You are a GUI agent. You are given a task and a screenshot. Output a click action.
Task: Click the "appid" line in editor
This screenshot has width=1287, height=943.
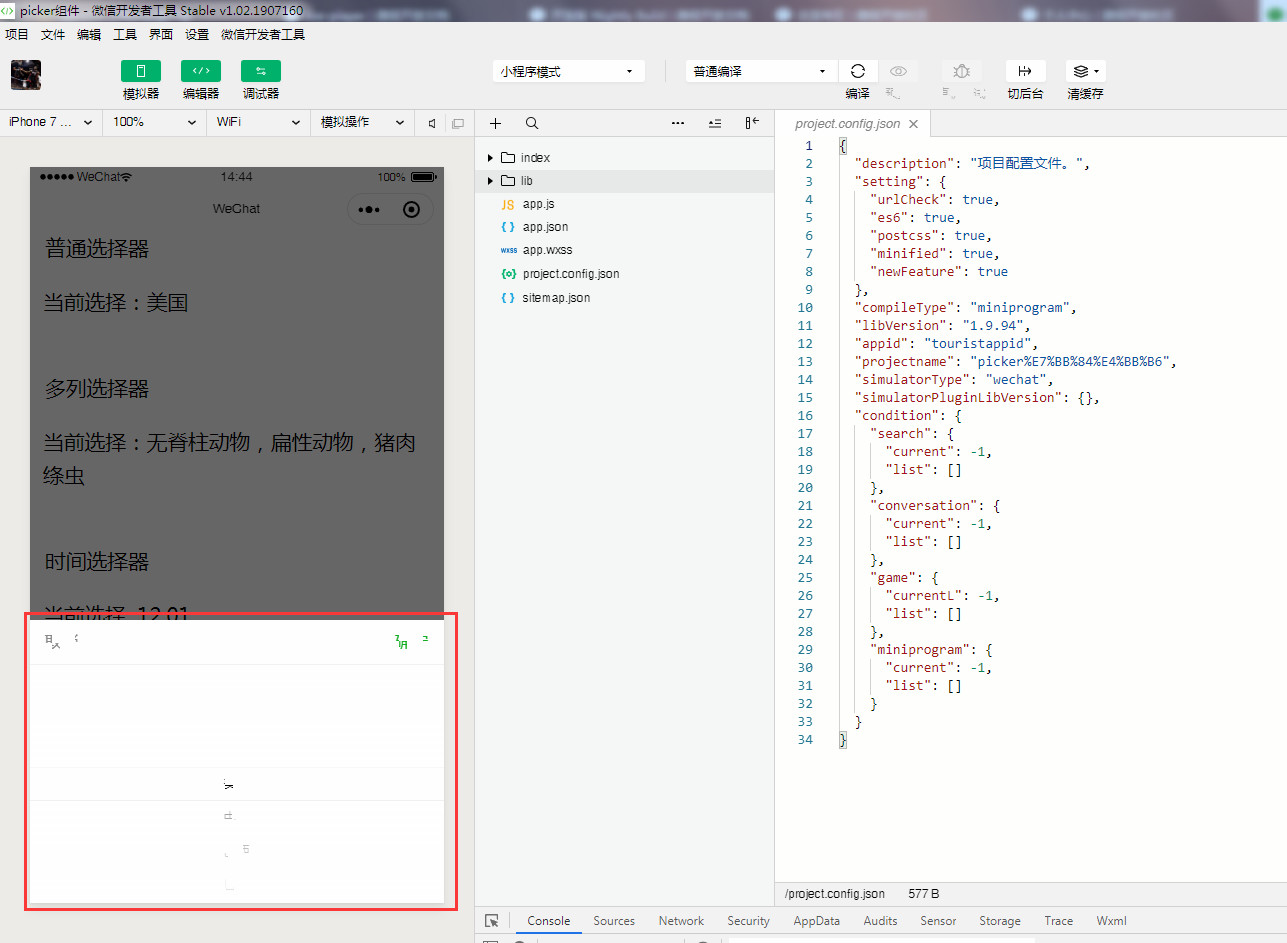coord(946,343)
